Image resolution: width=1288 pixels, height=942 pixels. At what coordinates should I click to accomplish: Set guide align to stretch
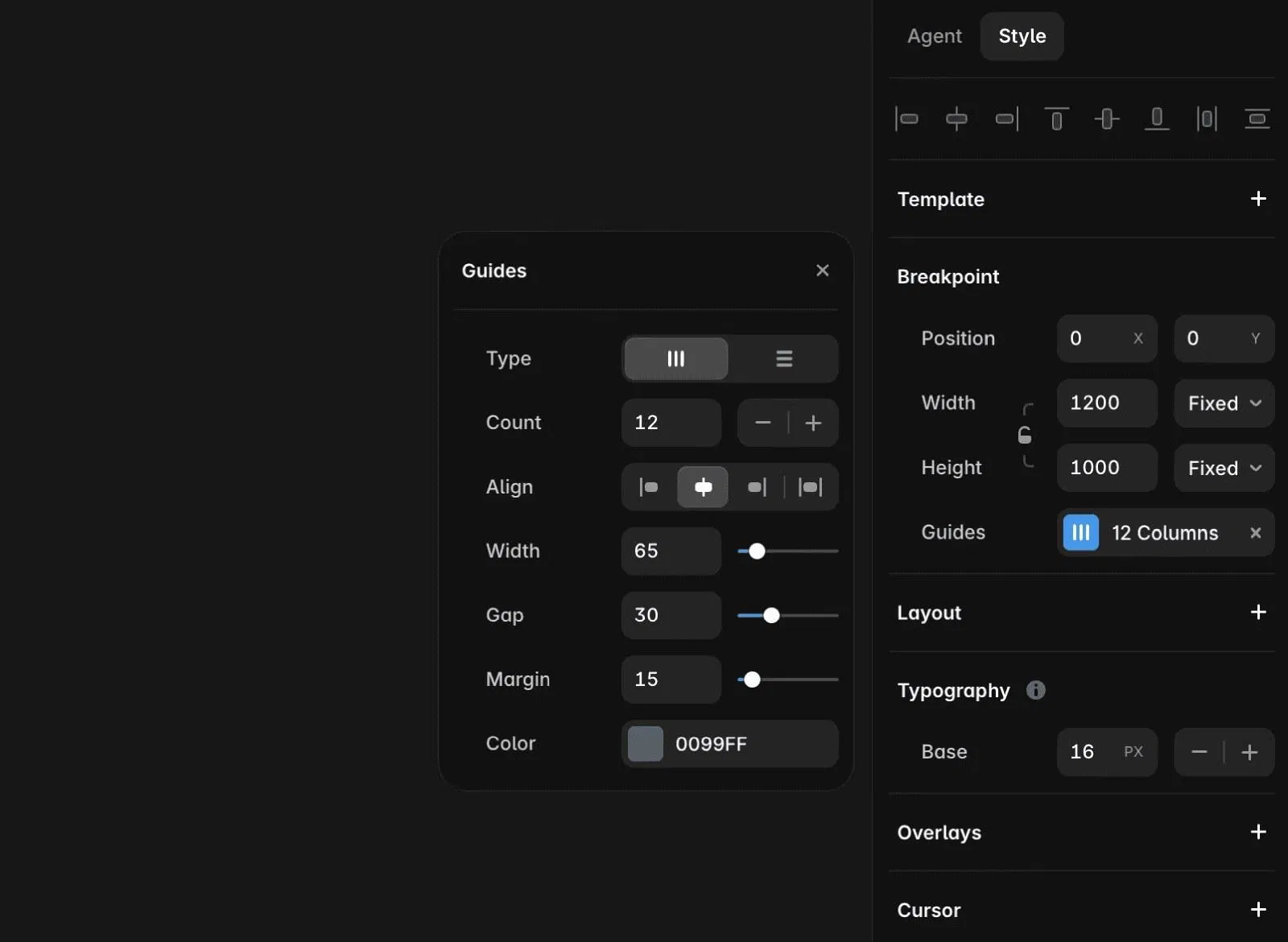click(x=811, y=487)
